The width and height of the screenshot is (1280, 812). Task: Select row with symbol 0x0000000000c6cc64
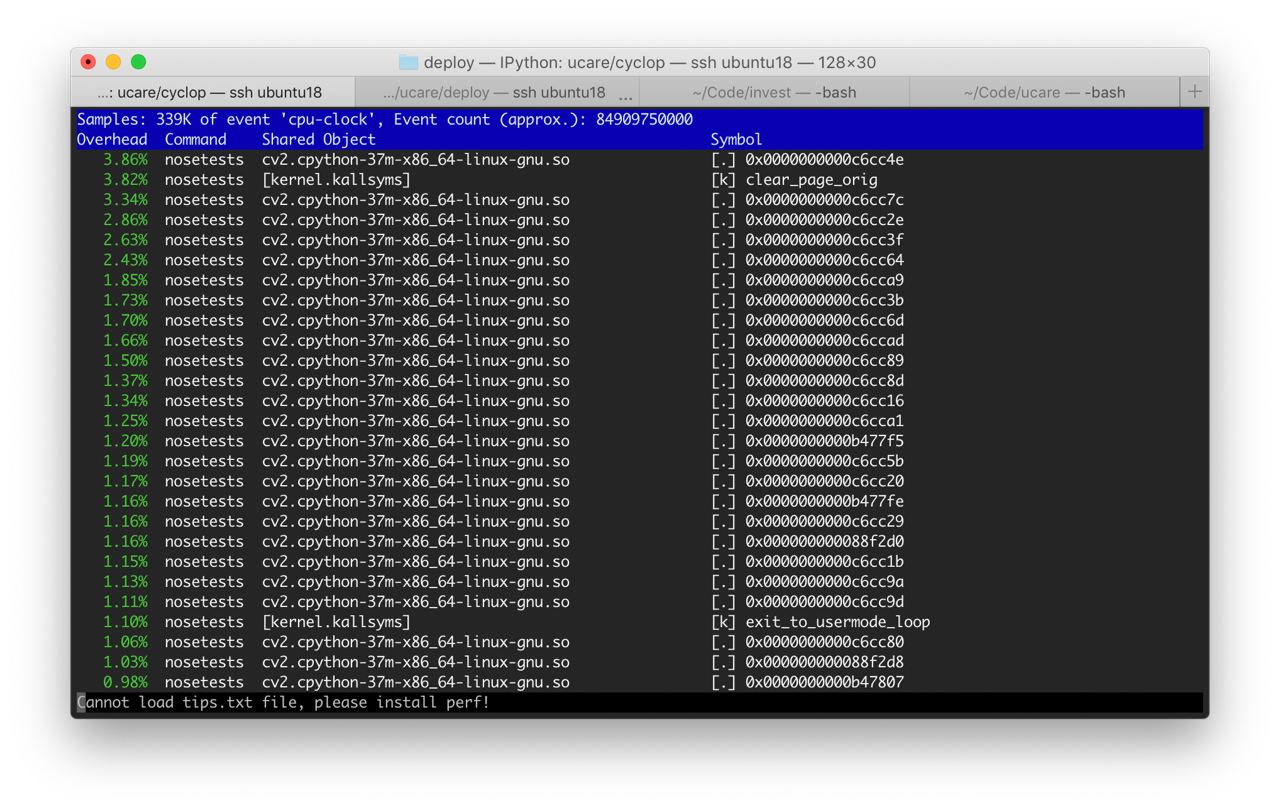coord(640,260)
